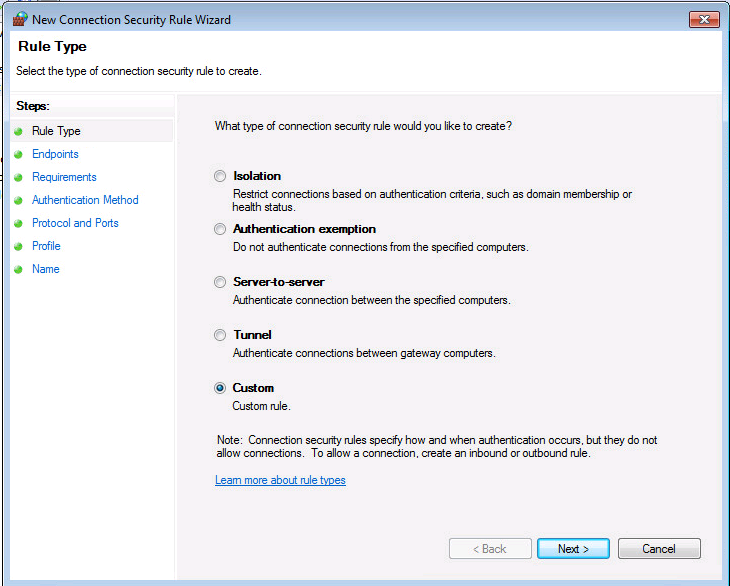Image resolution: width=730 pixels, height=586 pixels.
Task: Jump to Protocol and Ports step
Action: (75, 223)
